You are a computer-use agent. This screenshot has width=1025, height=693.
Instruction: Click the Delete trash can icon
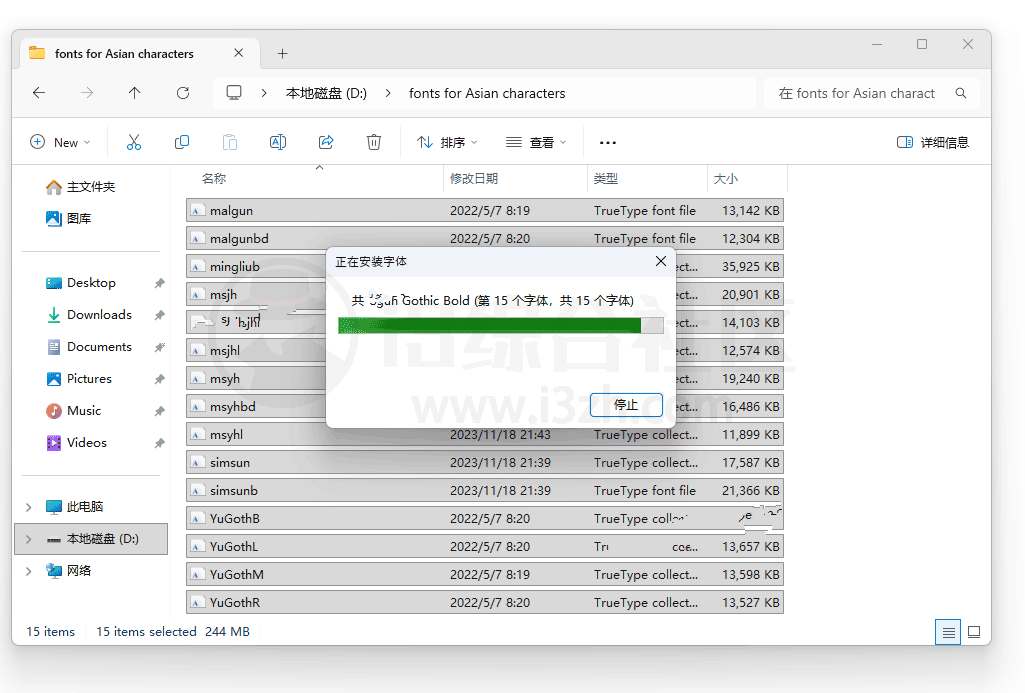tap(374, 142)
